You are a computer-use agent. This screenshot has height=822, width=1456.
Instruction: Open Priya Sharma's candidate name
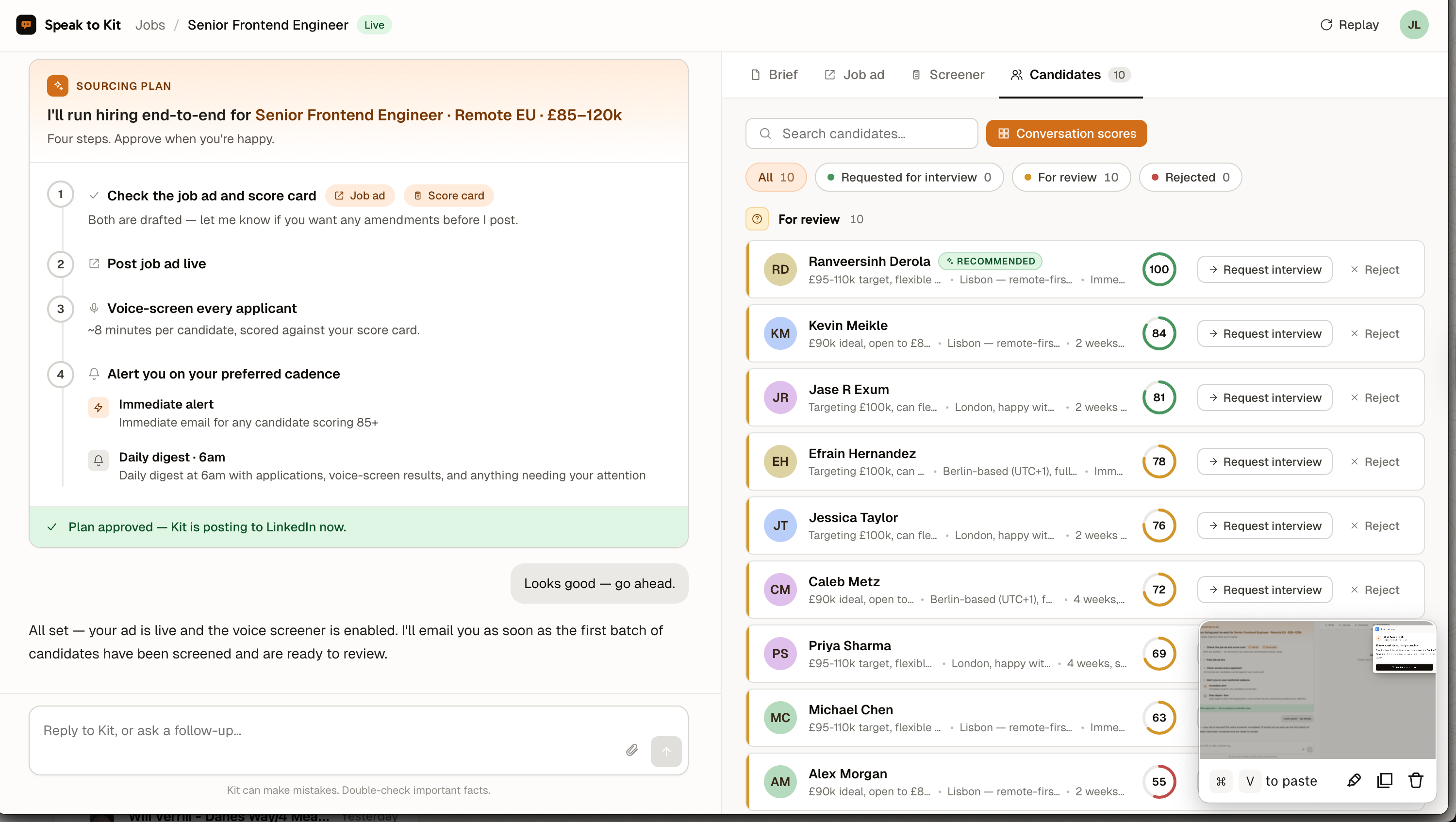pos(849,646)
